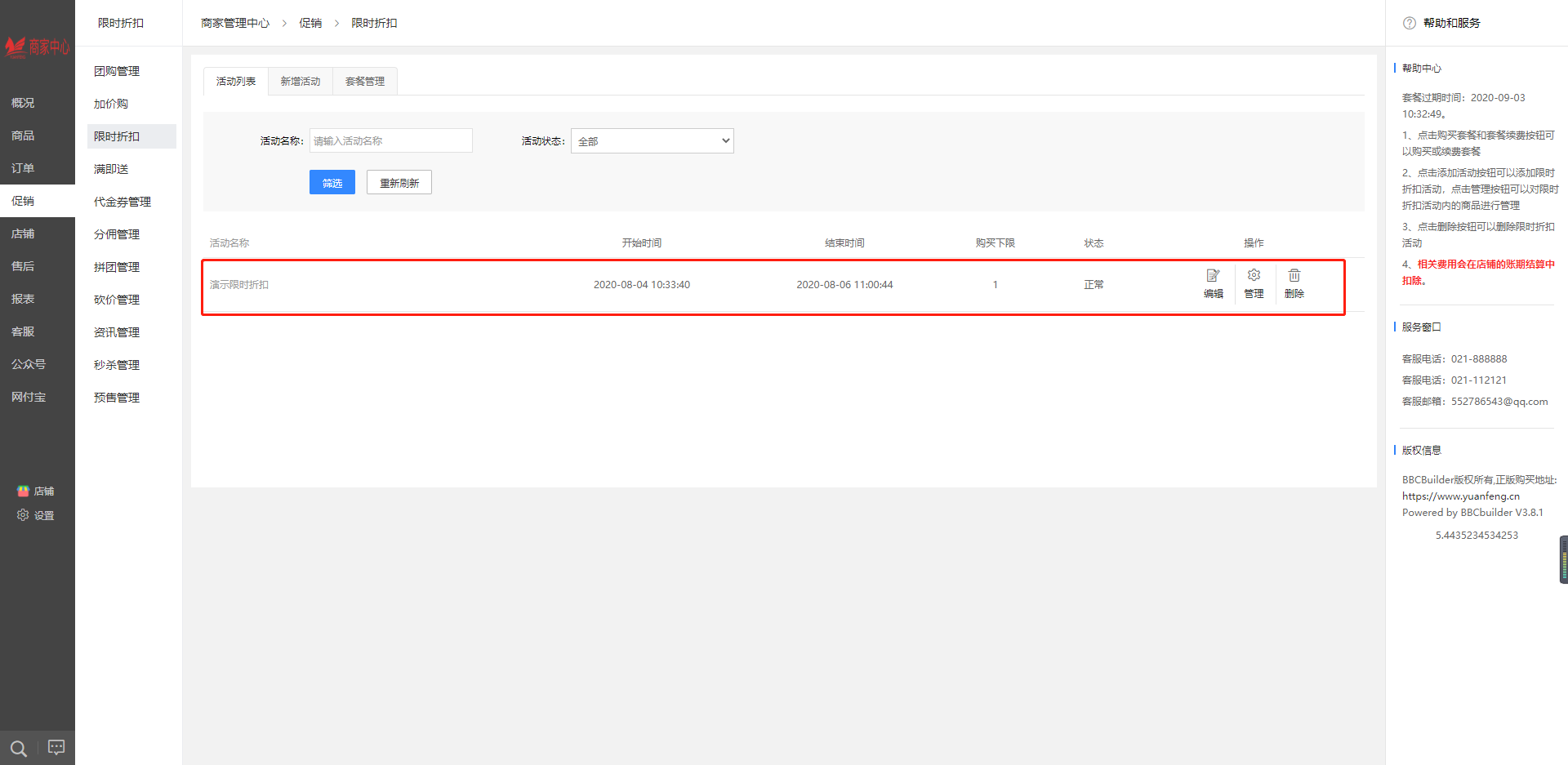Open https://www.yuanfeng.cn link
Screen dimensions: 1568x765
(x=1461, y=496)
